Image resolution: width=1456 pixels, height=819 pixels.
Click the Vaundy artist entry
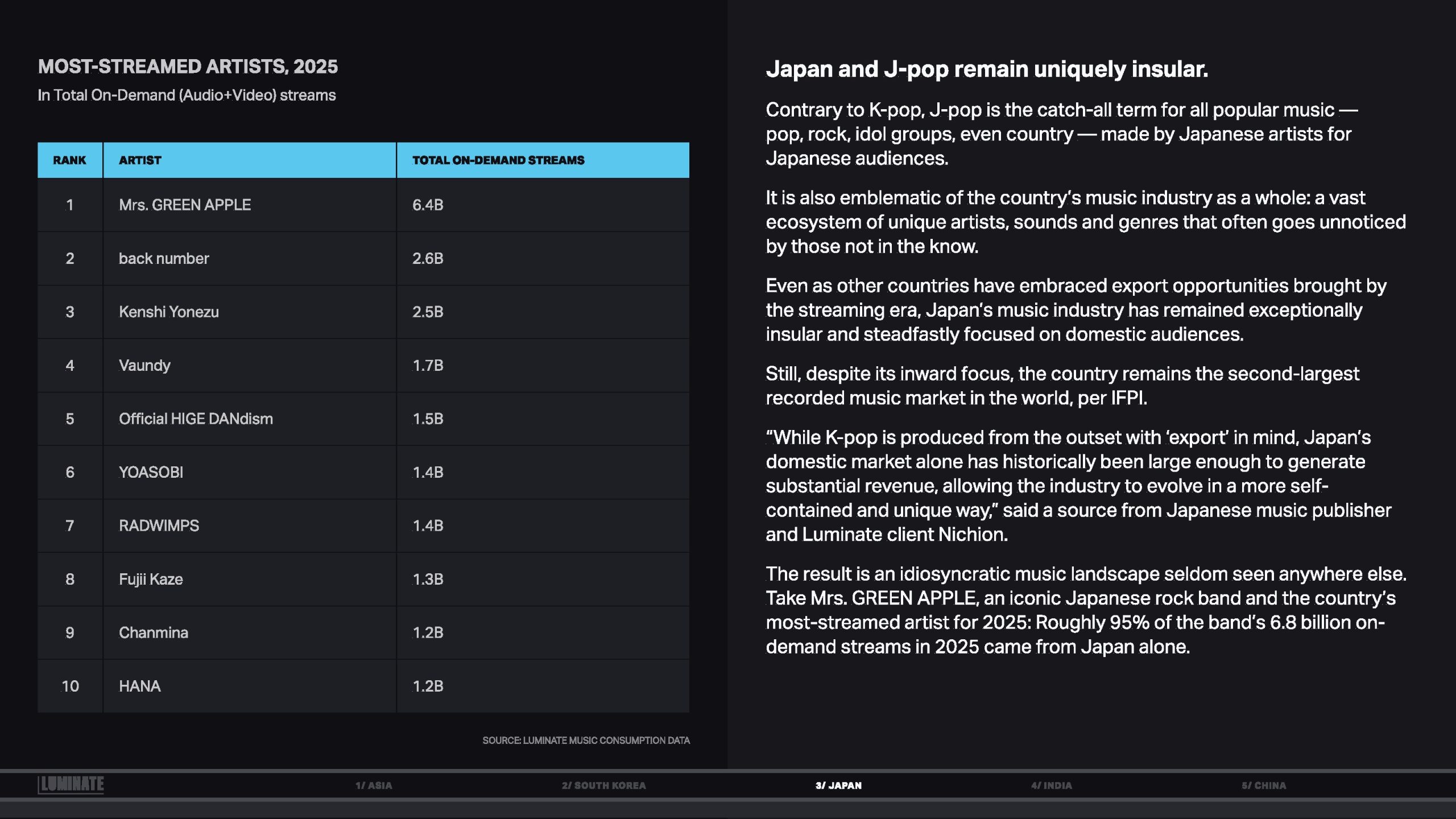[x=144, y=365]
